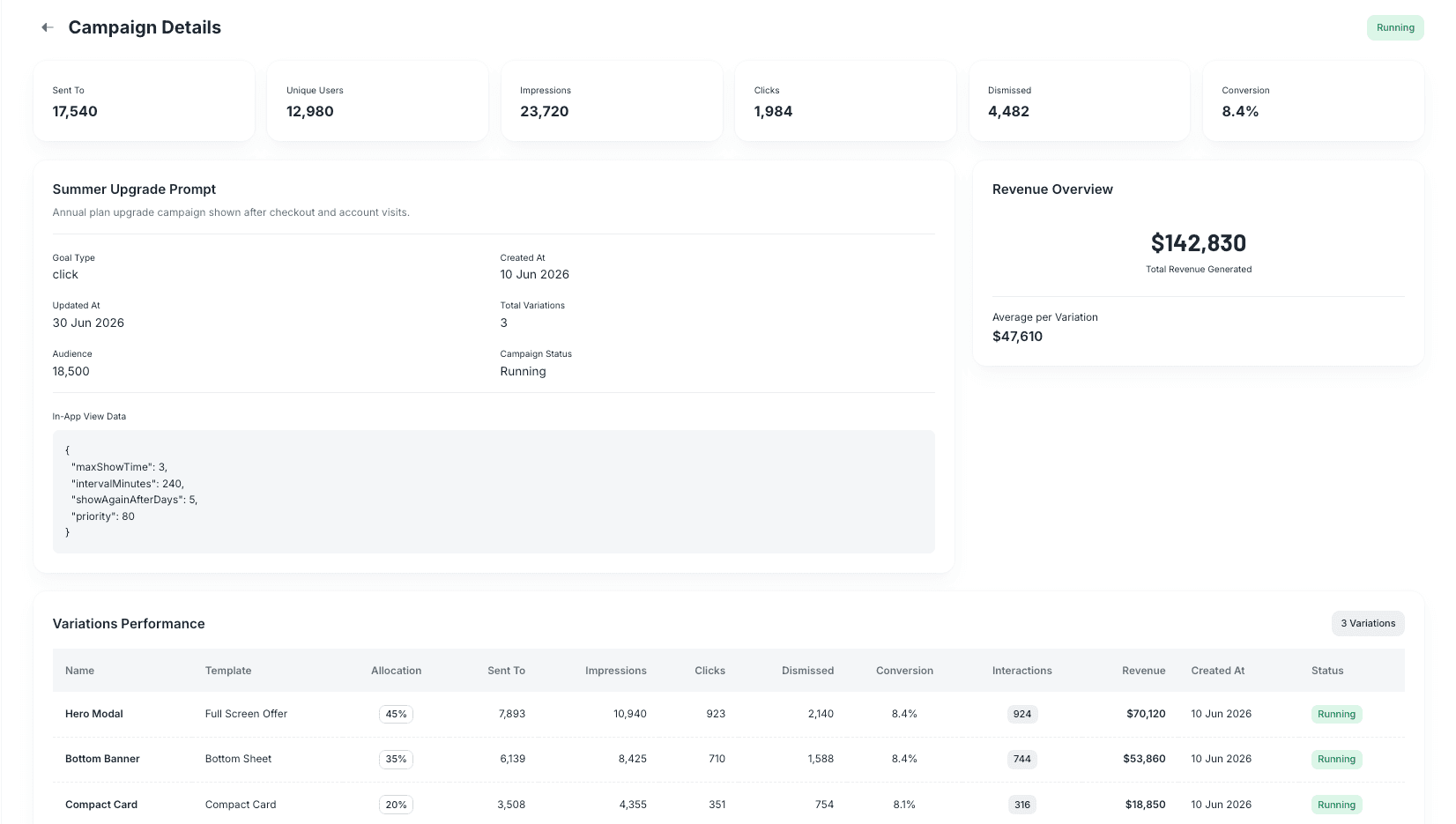
Task: Click the 45% allocation badge
Action: [396, 714]
